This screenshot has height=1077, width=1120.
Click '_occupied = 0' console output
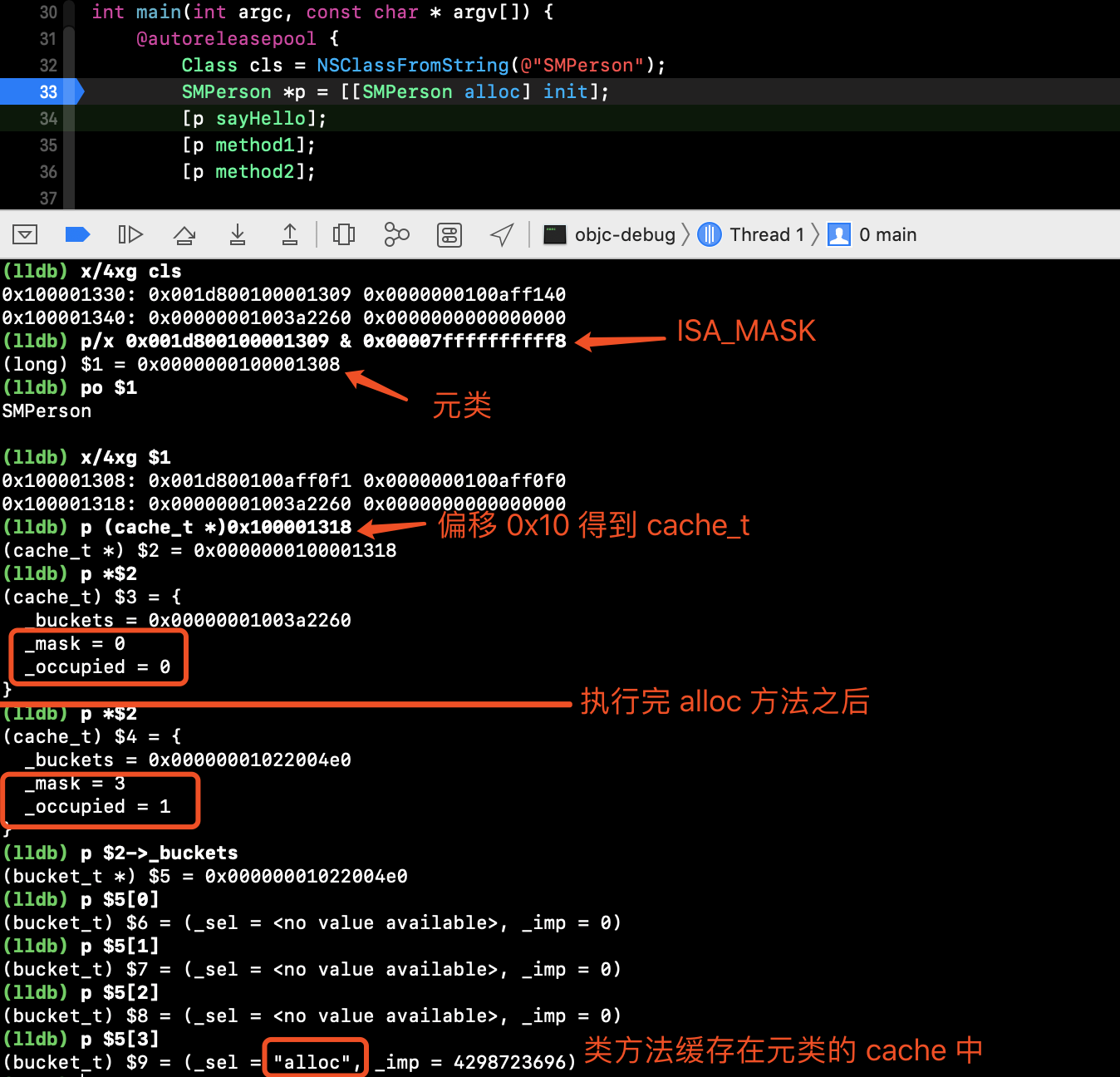[x=97, y=667]
